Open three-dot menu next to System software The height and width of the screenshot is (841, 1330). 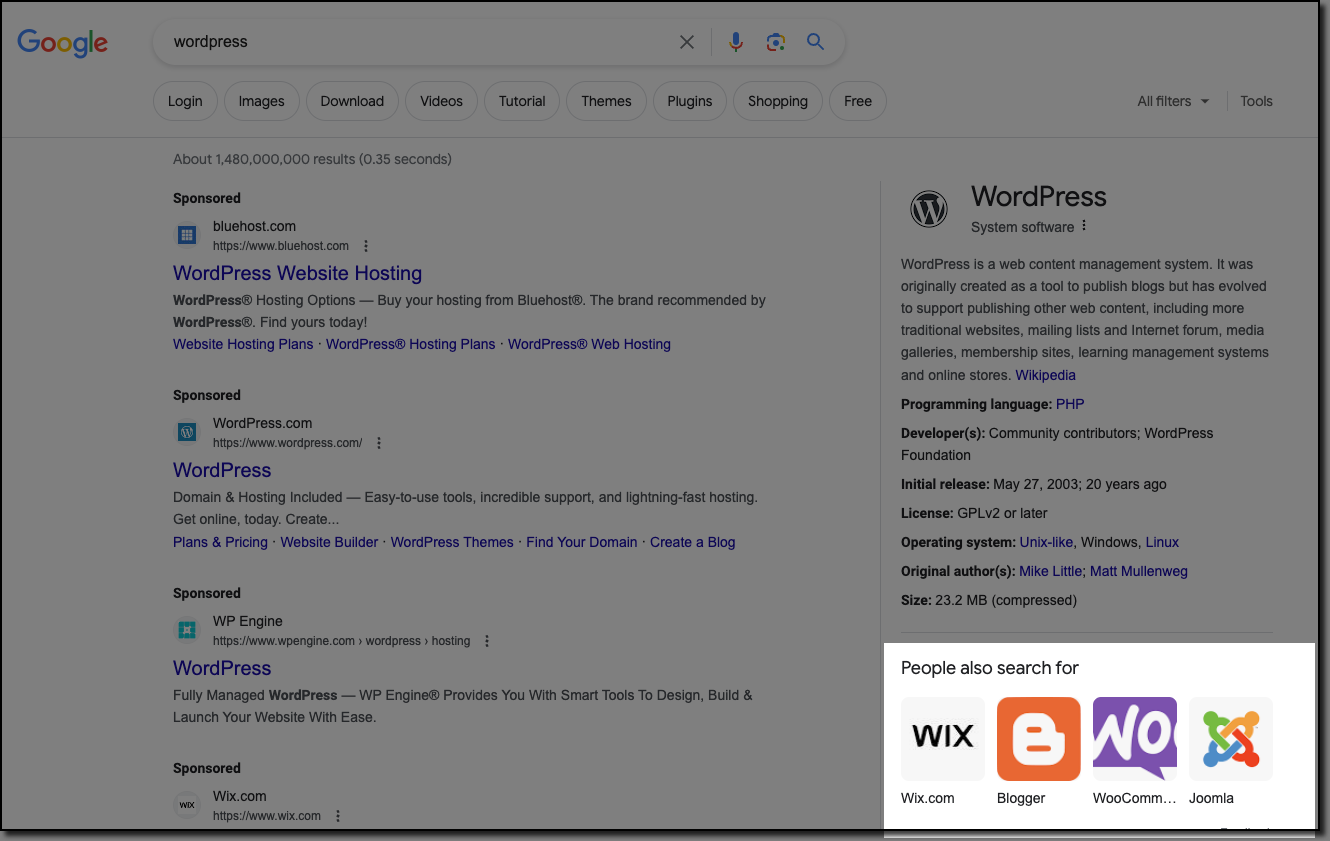point(1084,226)
